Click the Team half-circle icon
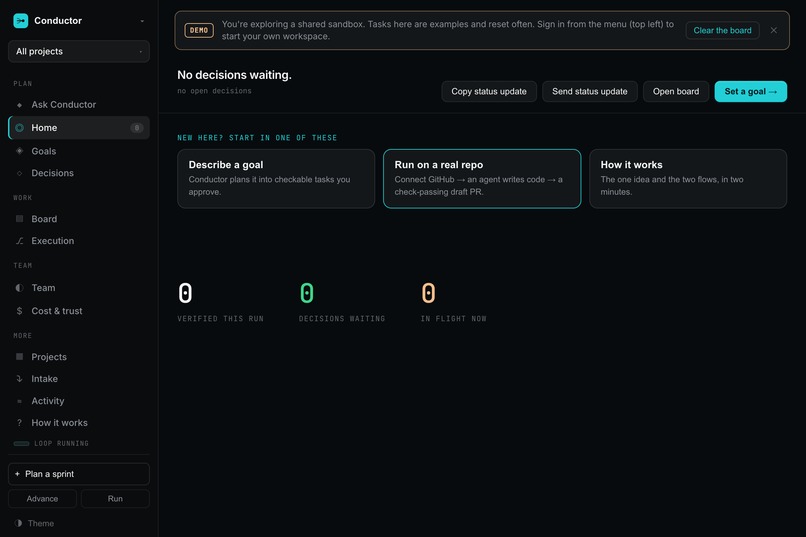Image resolution: width=806 pixels, height=537 pixels. (20, 288)
